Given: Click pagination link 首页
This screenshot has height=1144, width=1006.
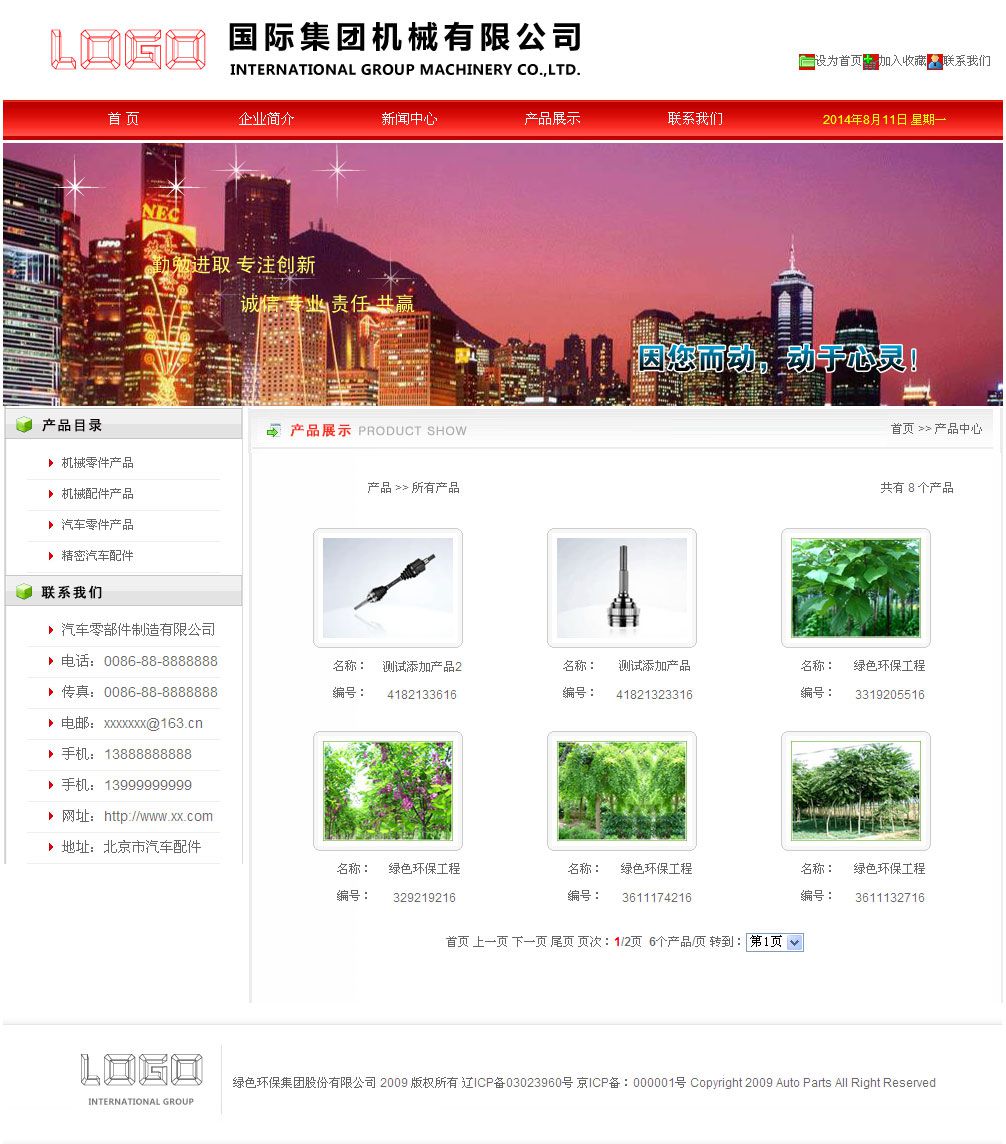Looking at the screenshot, I should tap(457, 942).
